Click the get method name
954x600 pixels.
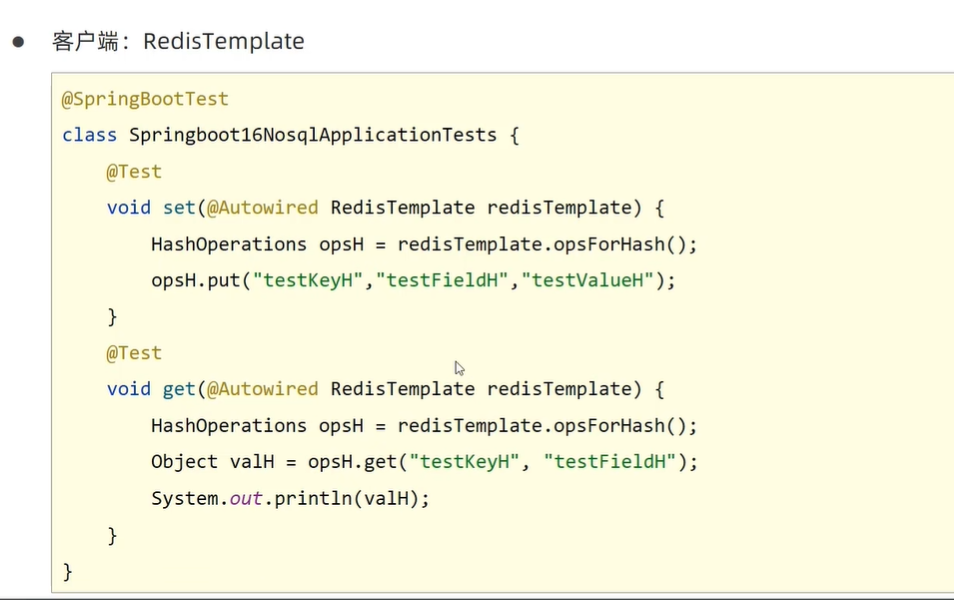[x=180, y=389]
